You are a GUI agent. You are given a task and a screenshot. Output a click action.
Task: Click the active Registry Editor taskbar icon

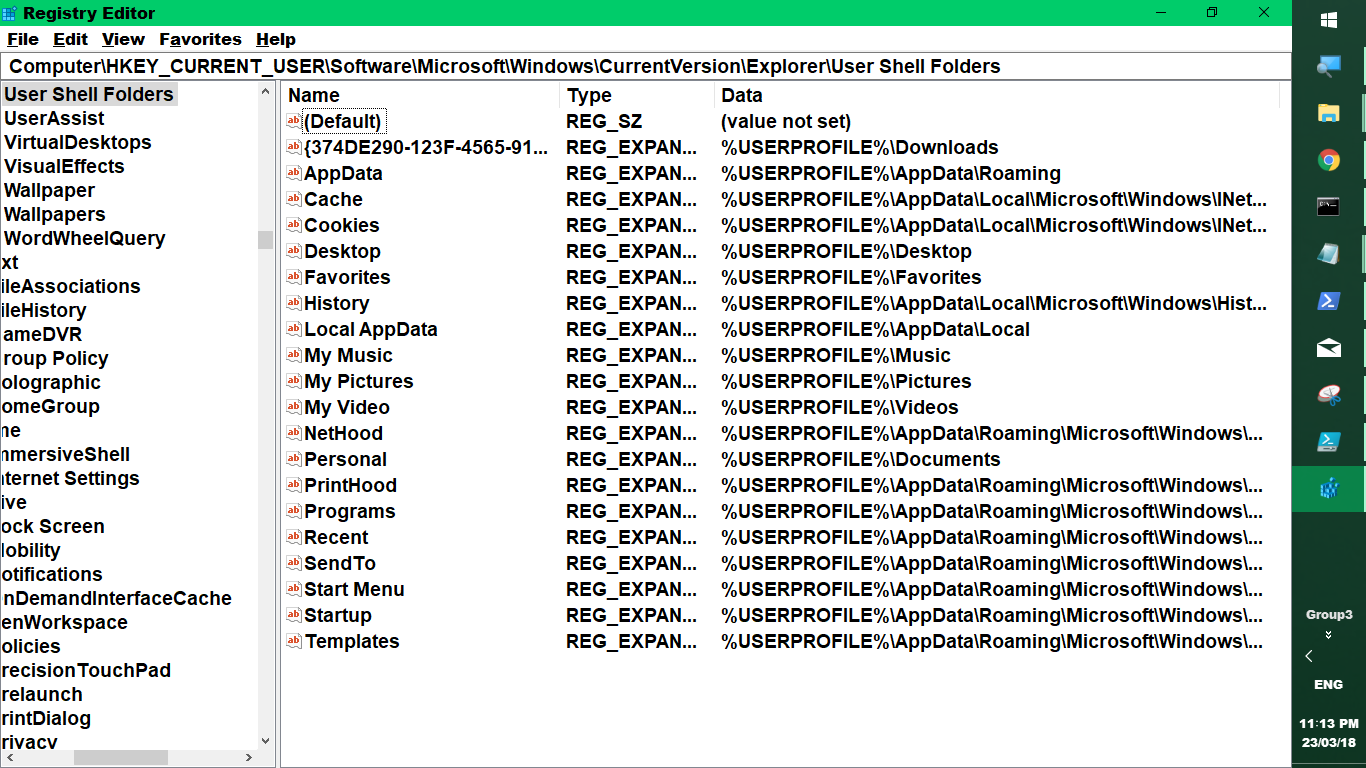(x=1329, y=489)
